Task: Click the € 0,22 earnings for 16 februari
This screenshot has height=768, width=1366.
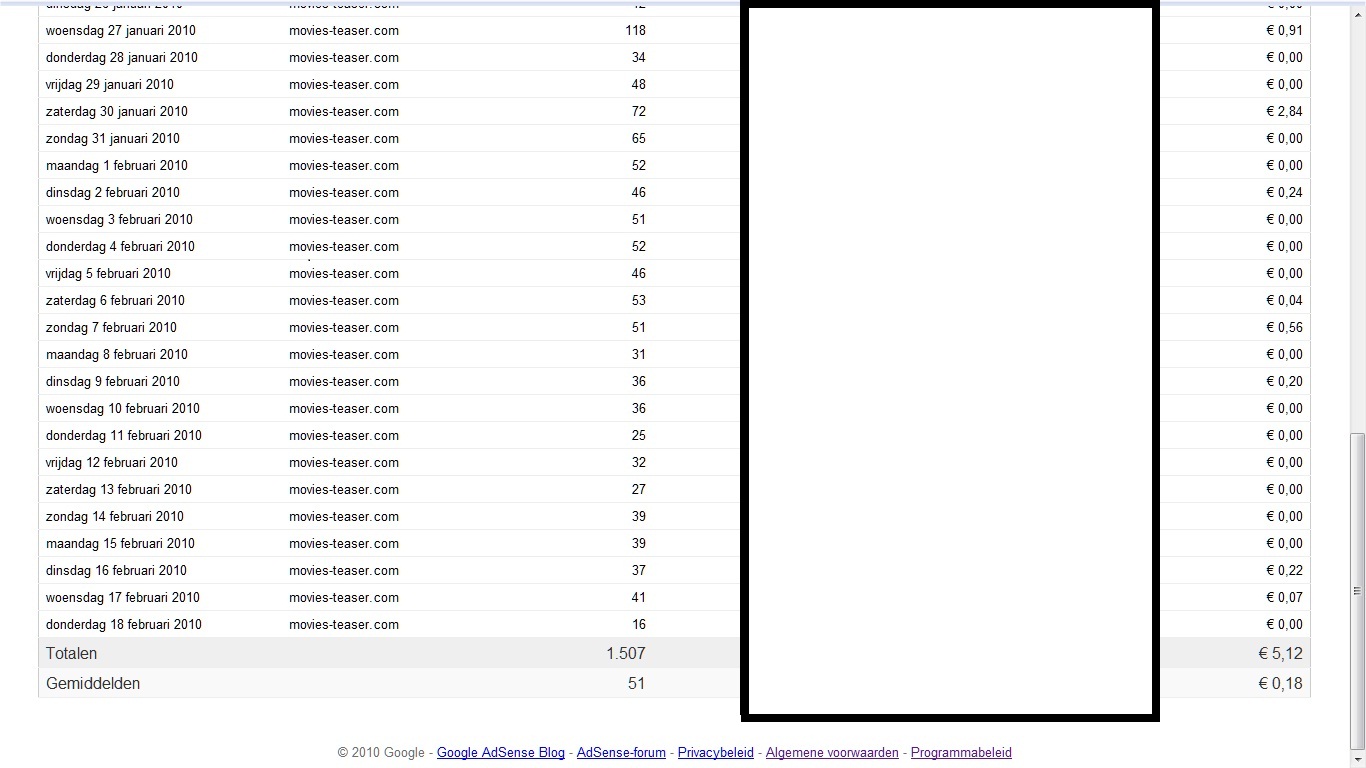Action: point(1285,570)
